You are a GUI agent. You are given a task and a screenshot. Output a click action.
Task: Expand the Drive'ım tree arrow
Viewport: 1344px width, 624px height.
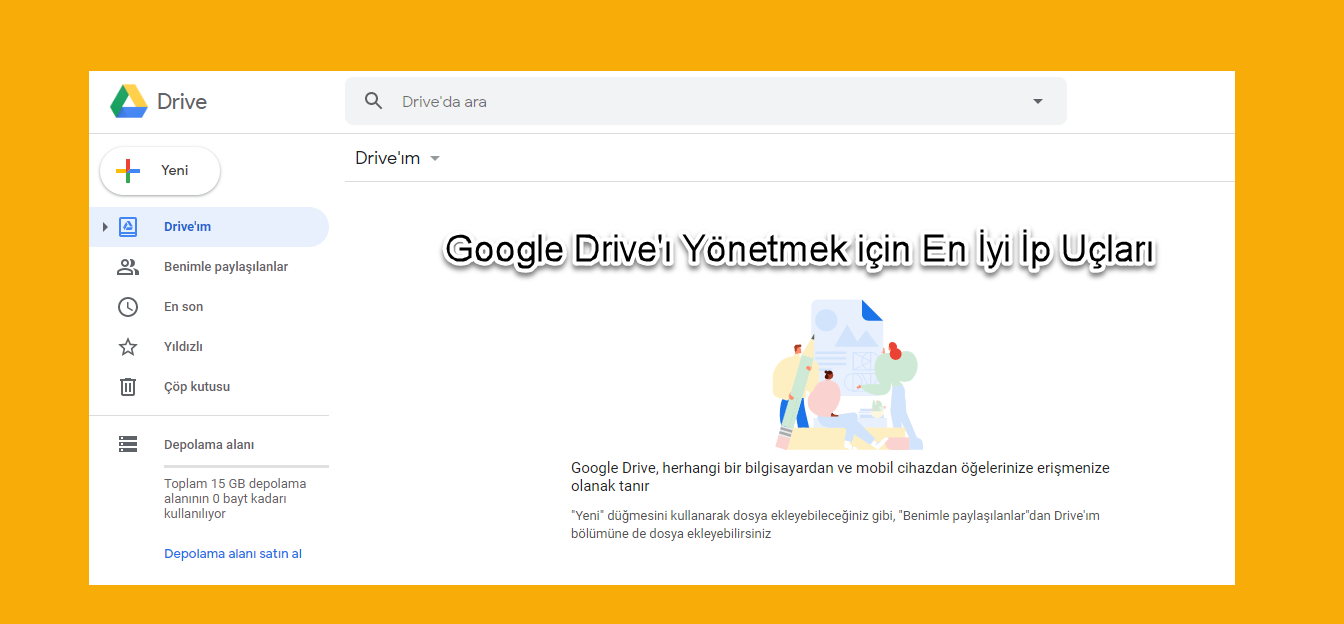pyautogui.click(x=105, y=227)
